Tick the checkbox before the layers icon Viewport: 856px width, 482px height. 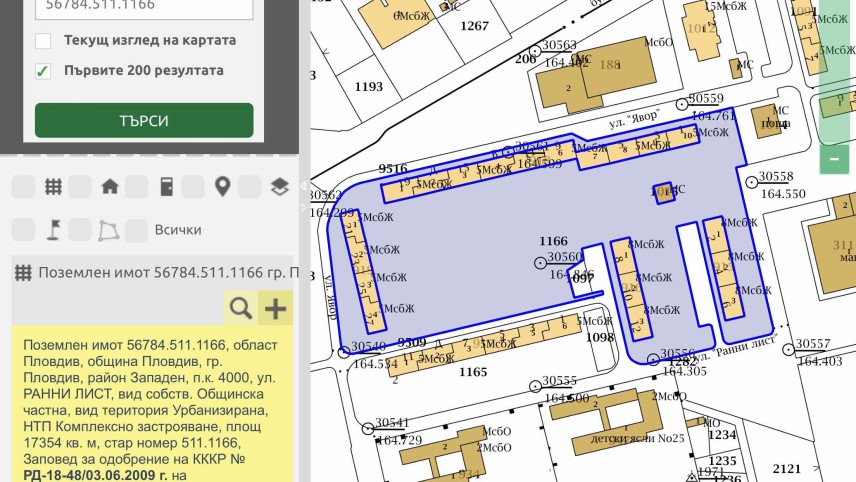click(249, 187)
